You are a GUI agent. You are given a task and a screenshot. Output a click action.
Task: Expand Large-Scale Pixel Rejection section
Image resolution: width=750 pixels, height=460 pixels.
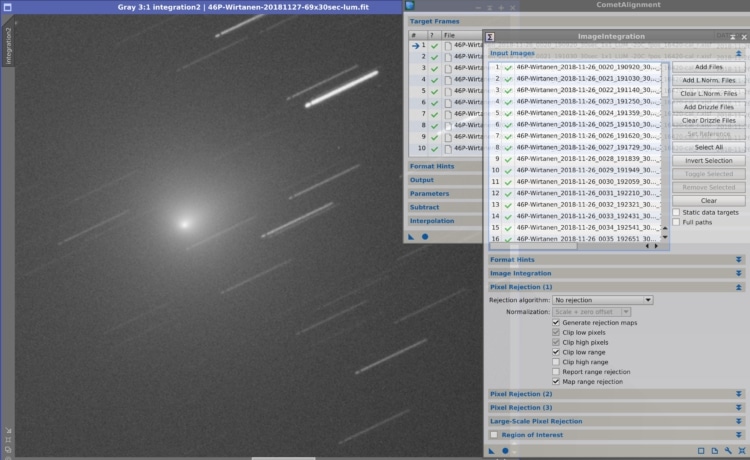[x=739, y=421]
